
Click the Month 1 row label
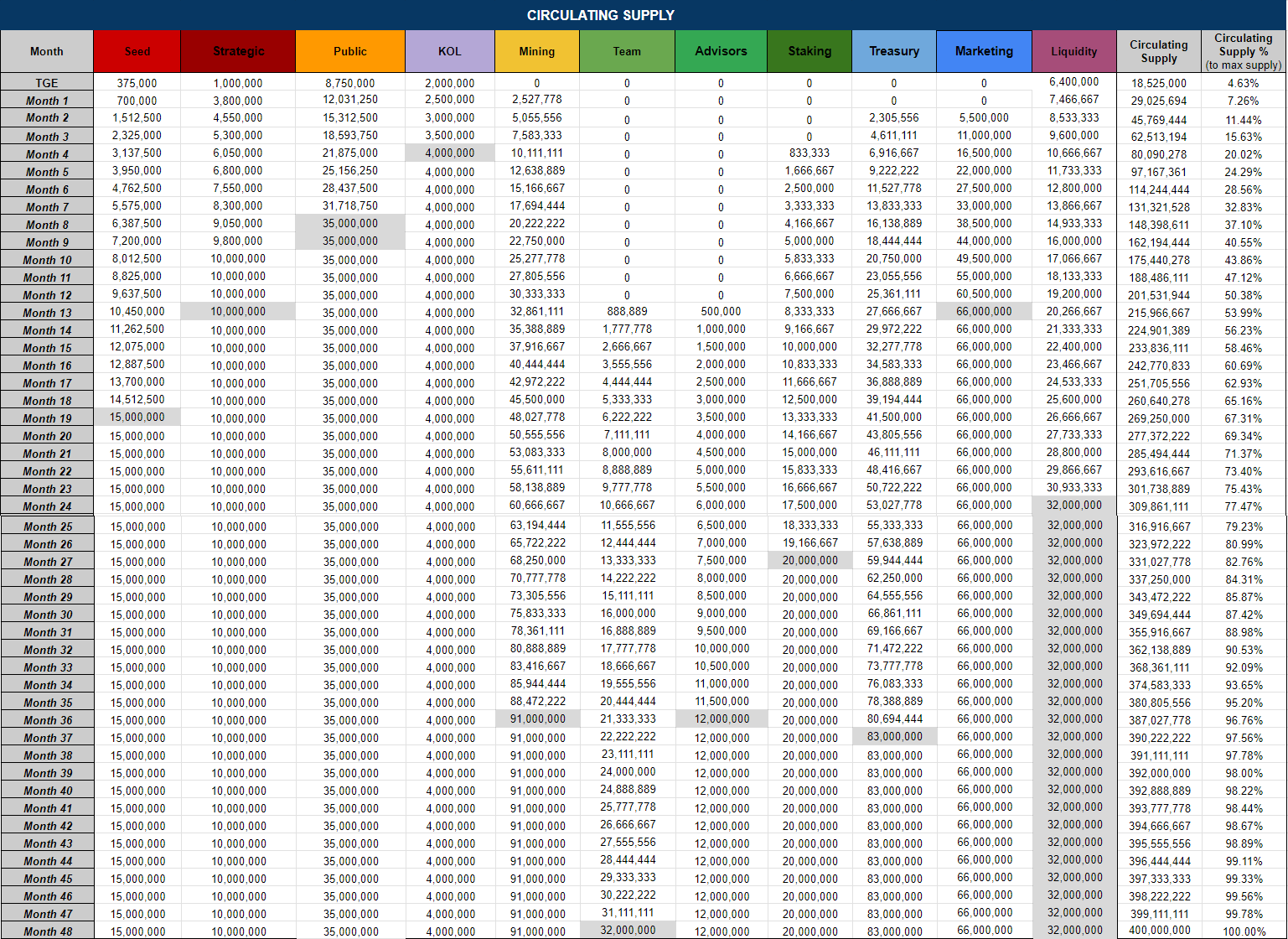pyautogui.click(x=47, y=101)
